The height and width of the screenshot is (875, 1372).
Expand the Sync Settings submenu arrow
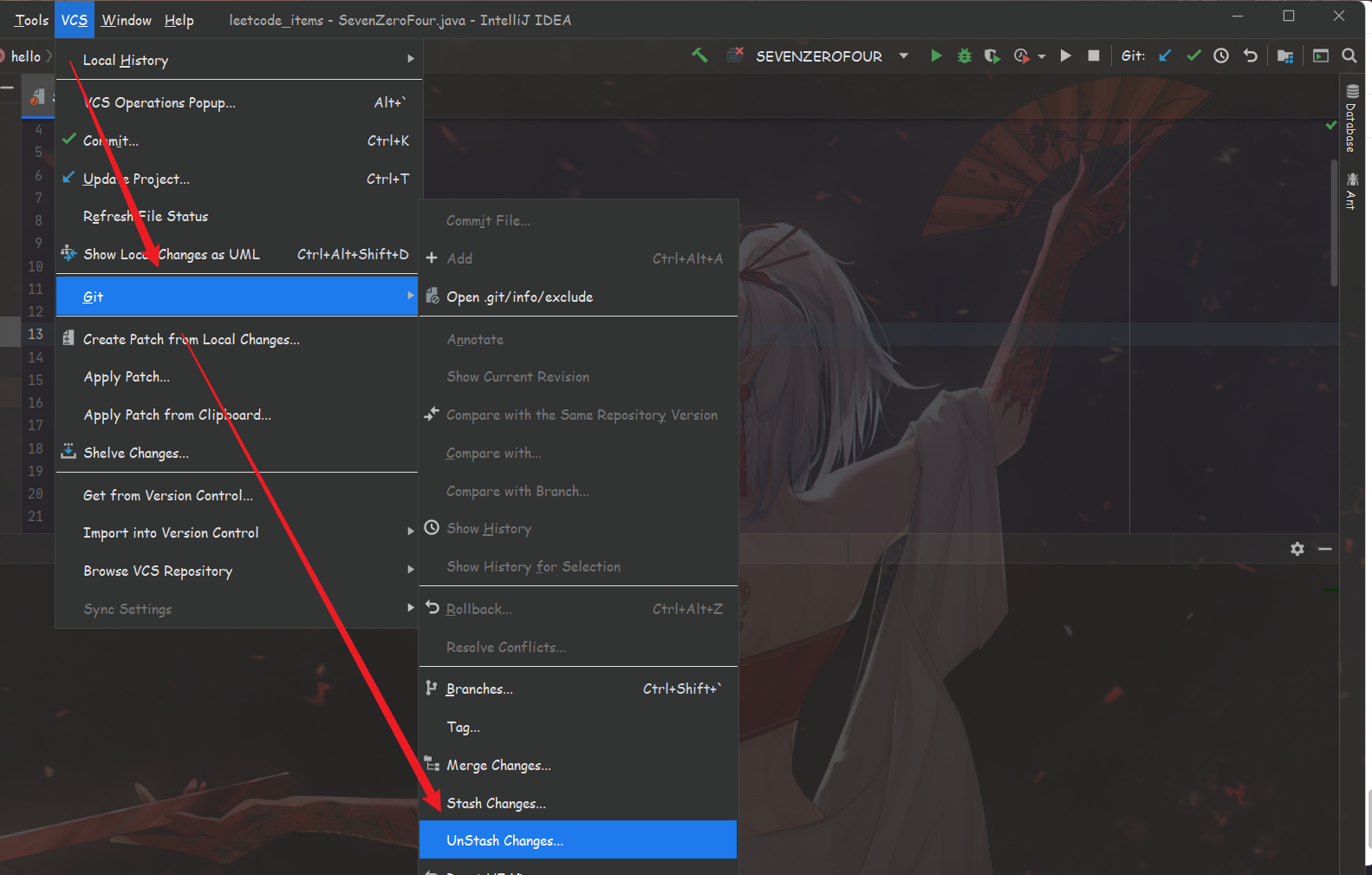click(411, 607)
